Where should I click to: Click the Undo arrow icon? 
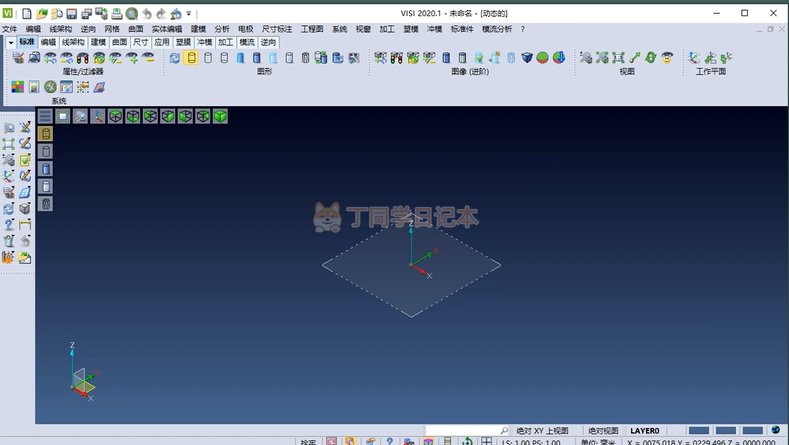(x=147, y=14)
